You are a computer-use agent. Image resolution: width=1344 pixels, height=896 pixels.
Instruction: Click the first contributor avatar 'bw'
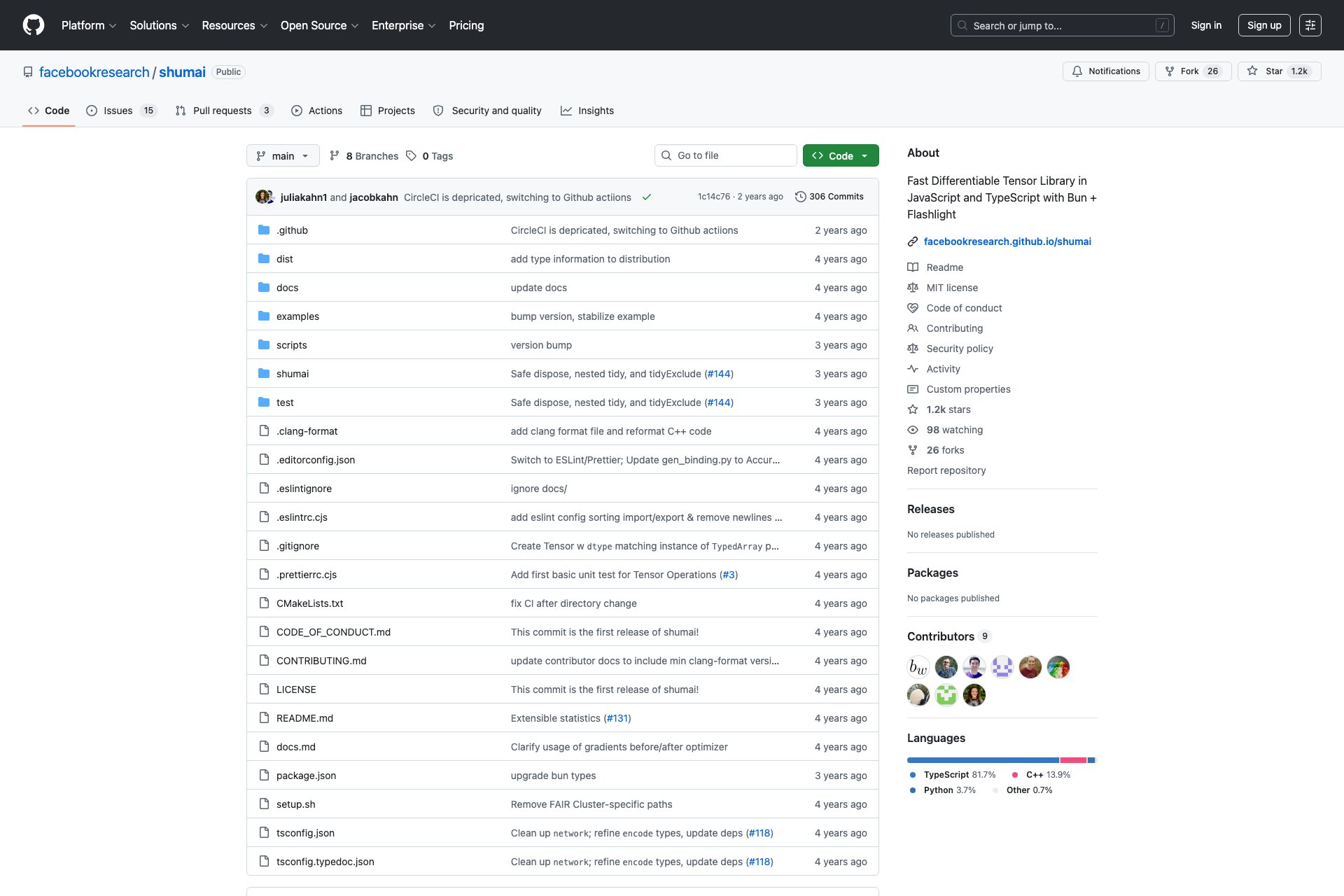pos(918,667)
